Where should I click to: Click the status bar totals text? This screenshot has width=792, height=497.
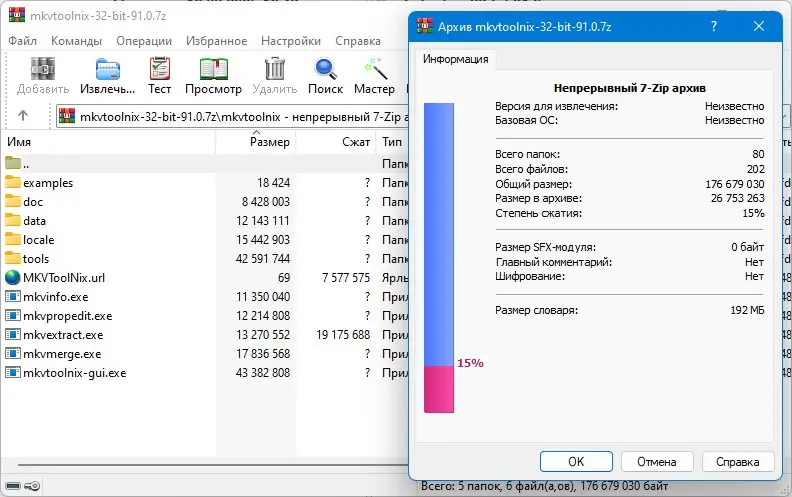[544, 486]
